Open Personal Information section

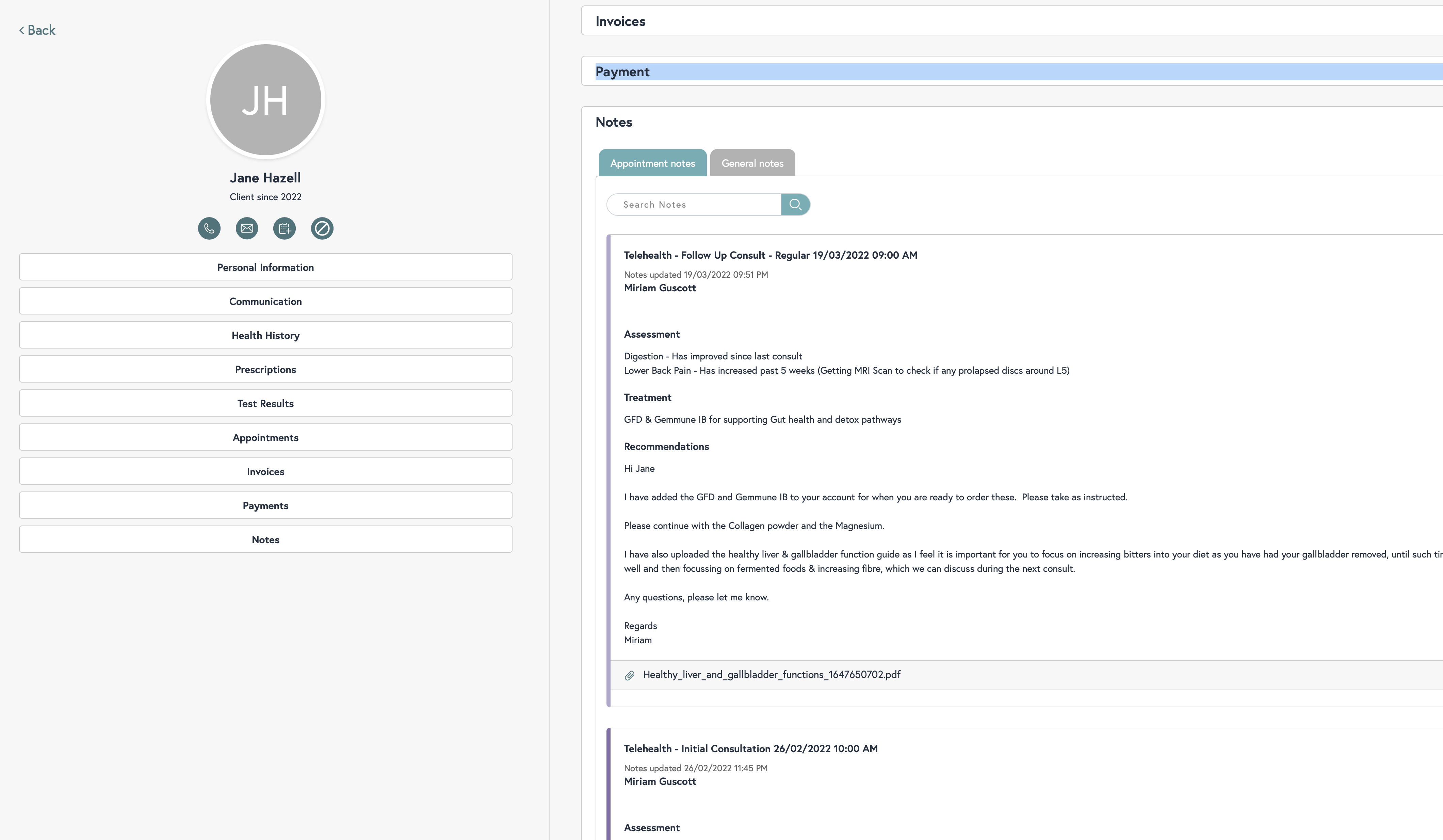(x=265, y=268)
